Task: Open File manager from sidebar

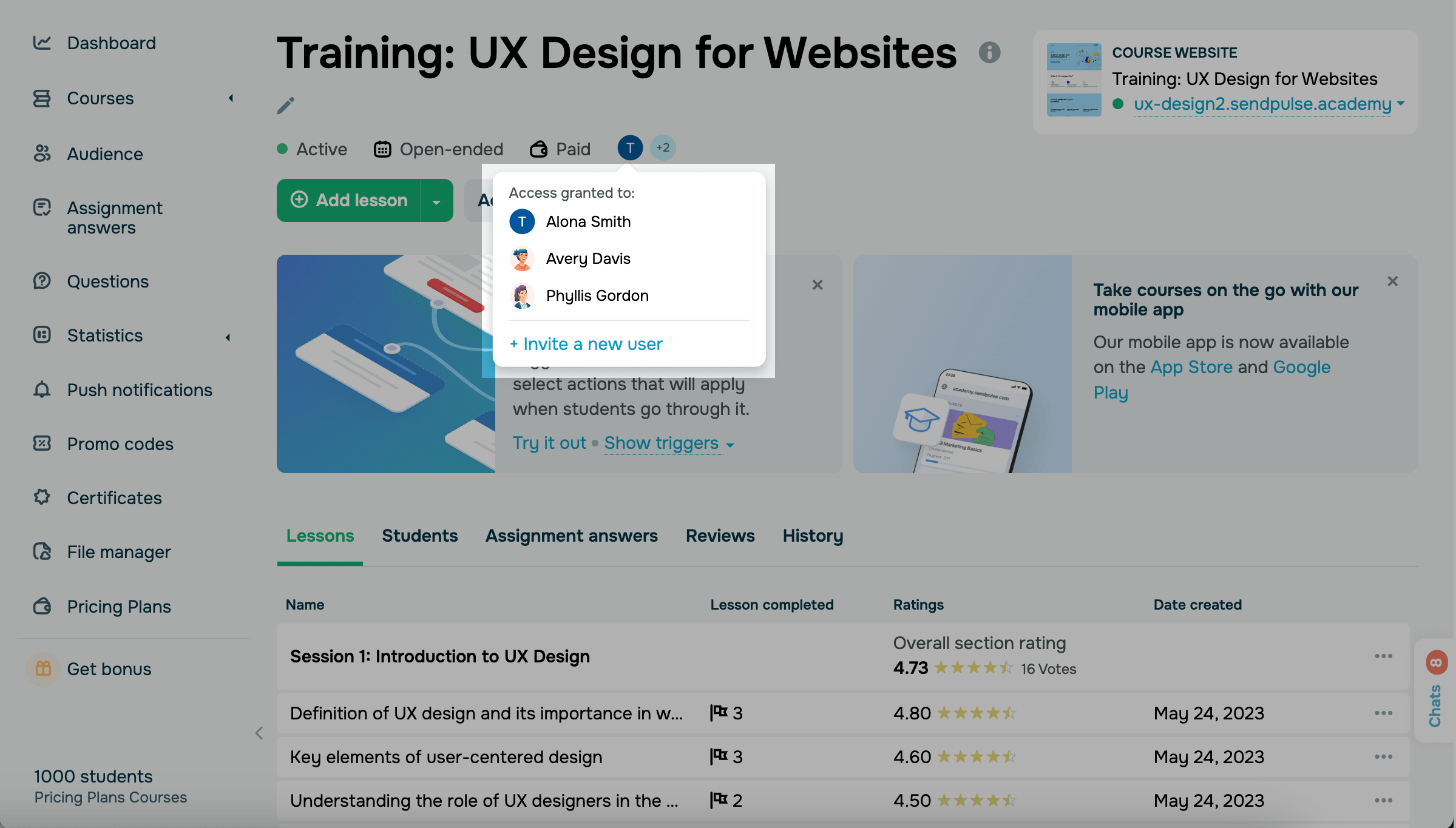Action: click(119, 552)
